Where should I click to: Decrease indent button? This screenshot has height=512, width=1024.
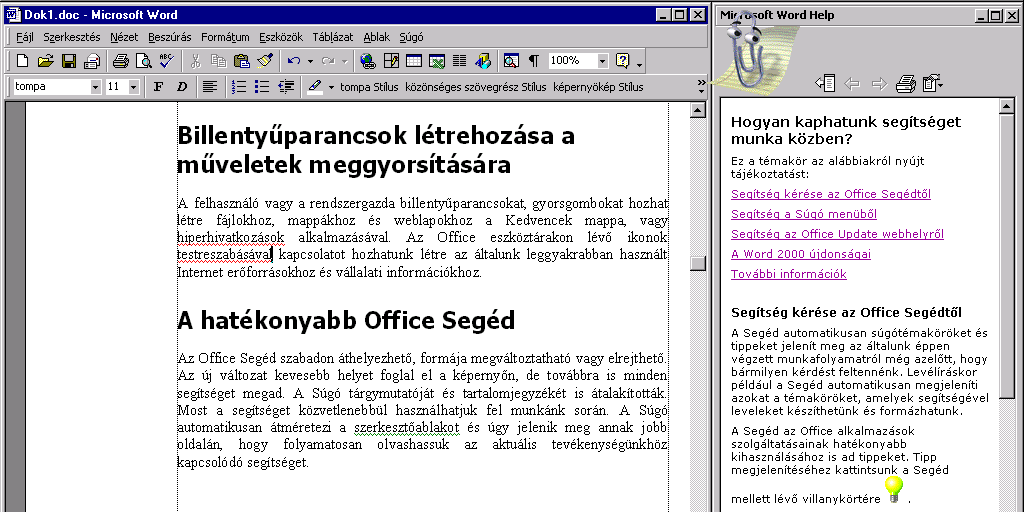[285, 87]
